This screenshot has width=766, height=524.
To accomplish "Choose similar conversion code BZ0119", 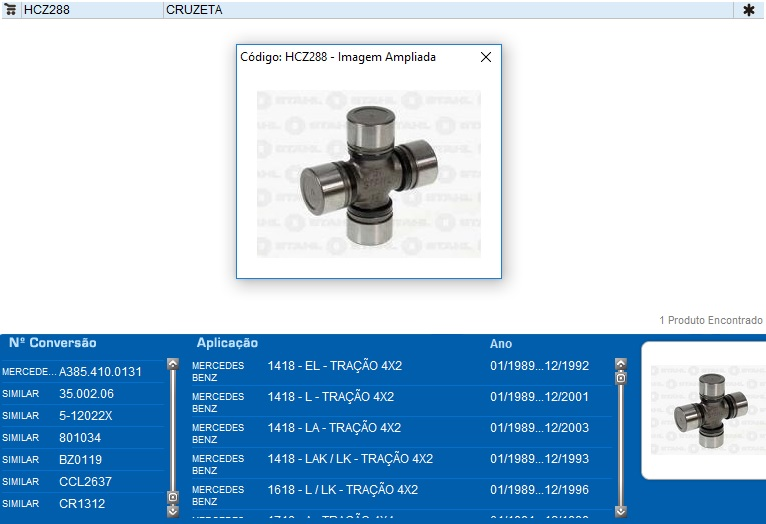I will 80,460.
